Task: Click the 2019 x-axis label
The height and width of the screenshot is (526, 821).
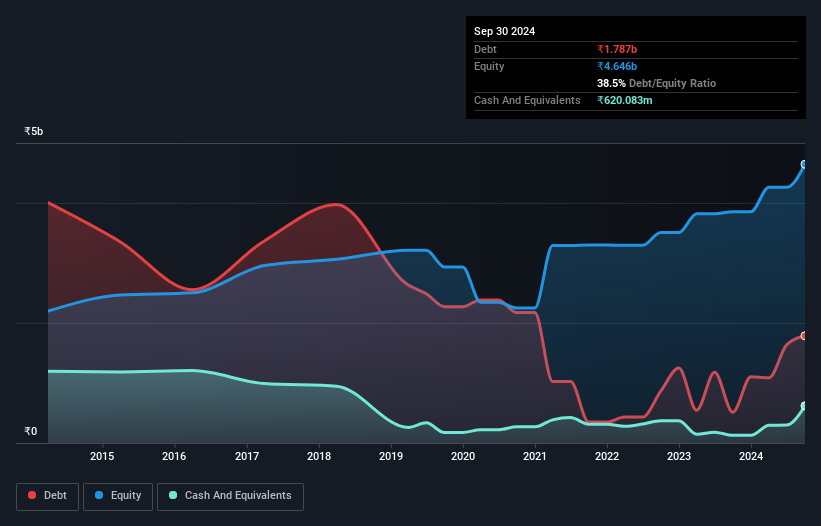Action: click(391, 456)
